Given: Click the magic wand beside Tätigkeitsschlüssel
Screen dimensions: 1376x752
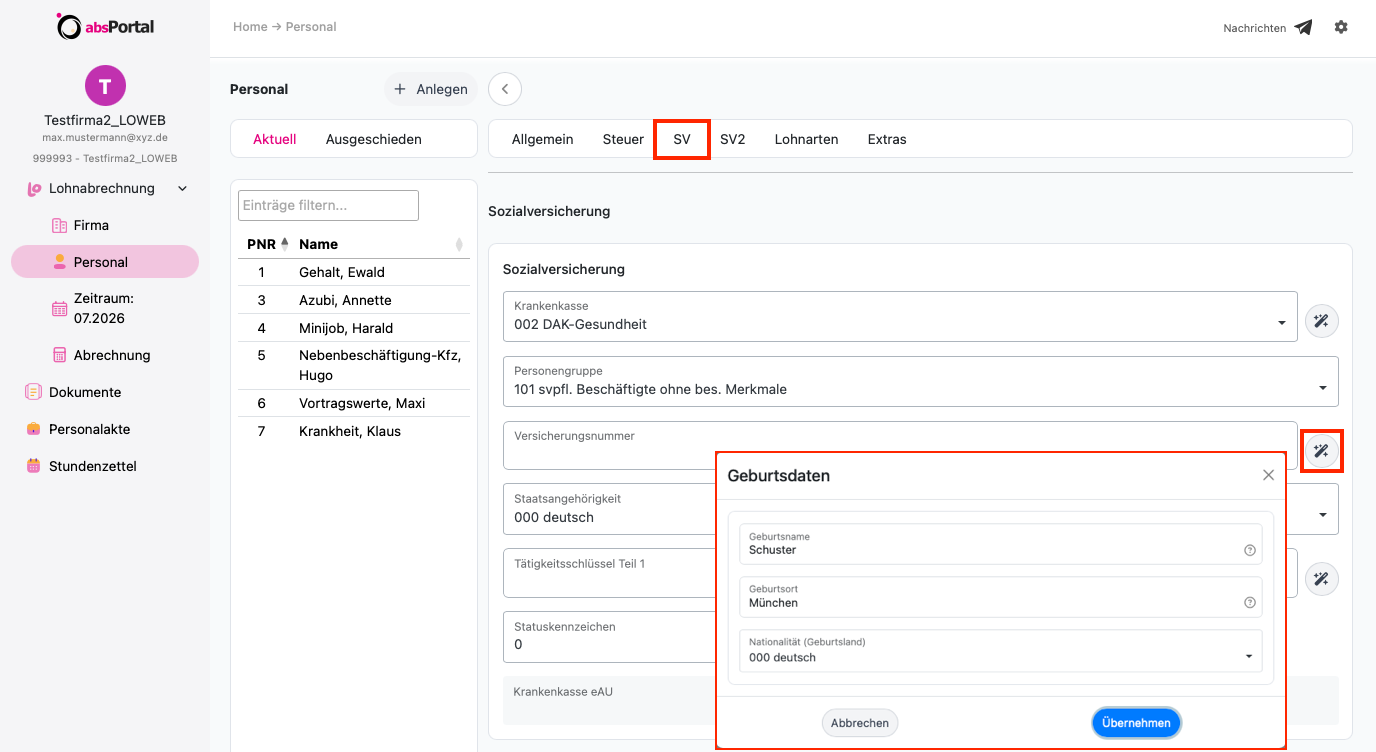Looking at the screenshot, I should 1321,578.
